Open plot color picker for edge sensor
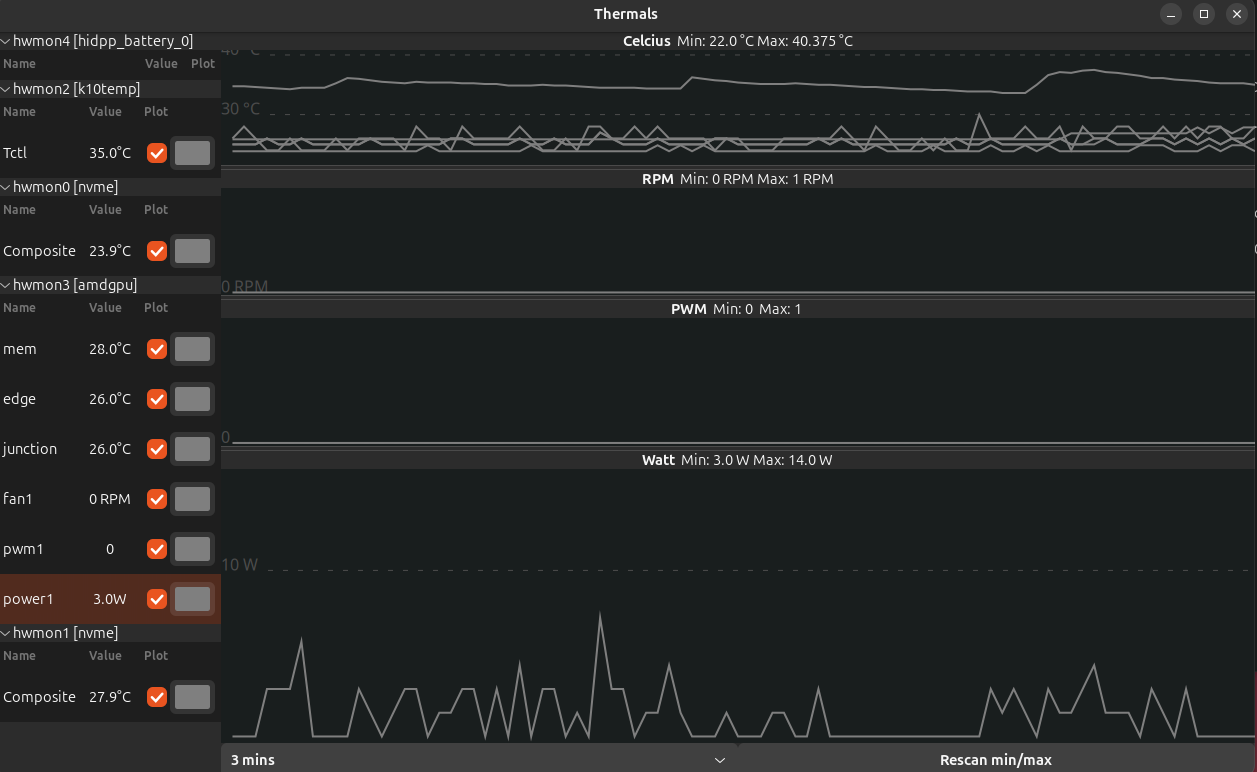The image size is (1257, 772). 192,399
